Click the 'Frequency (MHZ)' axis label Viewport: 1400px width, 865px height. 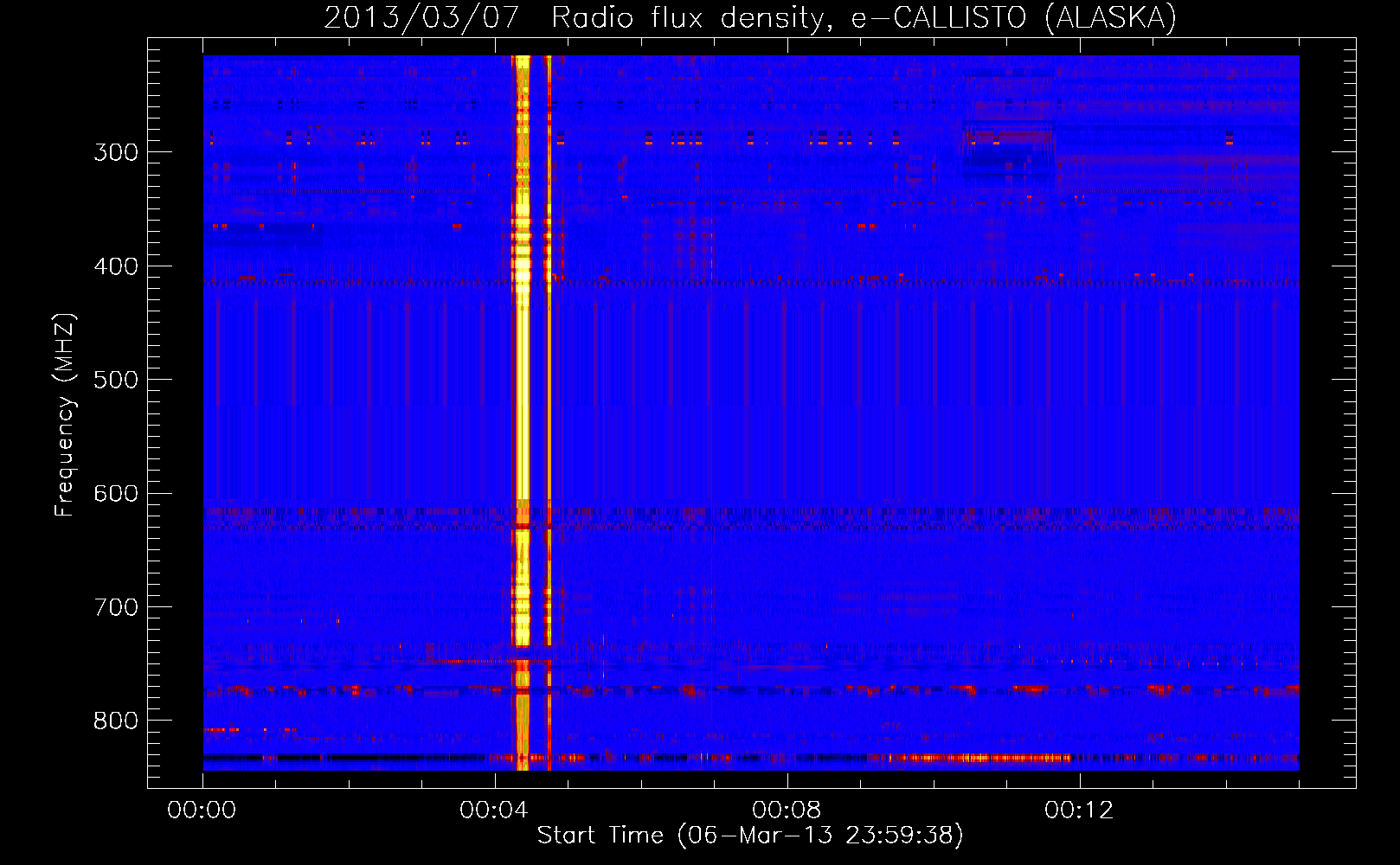click(x=65, y=415)
